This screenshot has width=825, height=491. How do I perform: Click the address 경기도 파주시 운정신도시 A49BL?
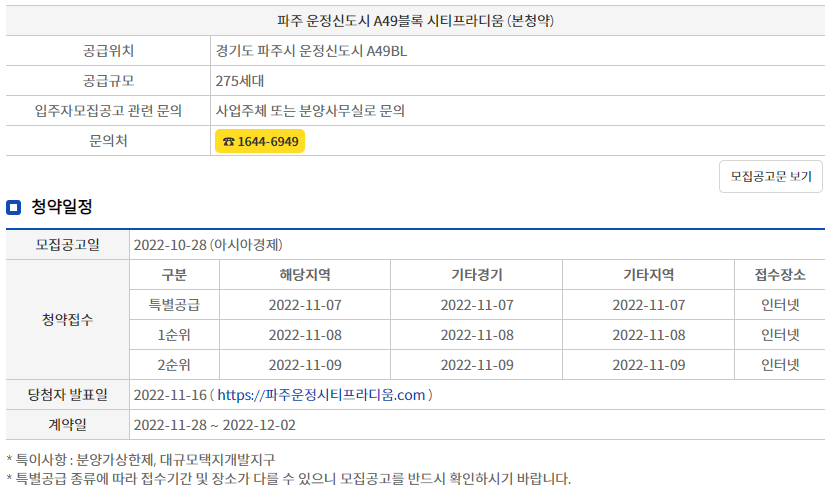tap(311, 51)
